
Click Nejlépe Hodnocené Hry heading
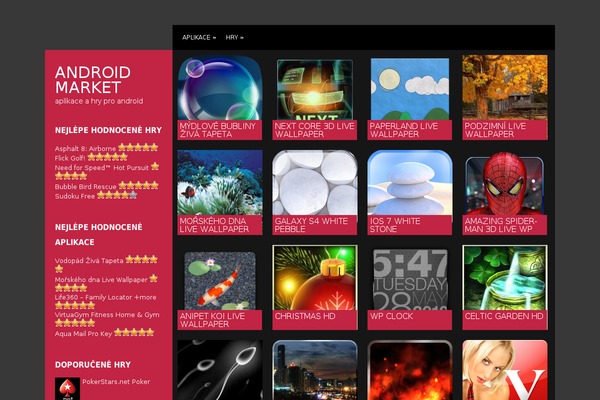click(x=108, y=130)
